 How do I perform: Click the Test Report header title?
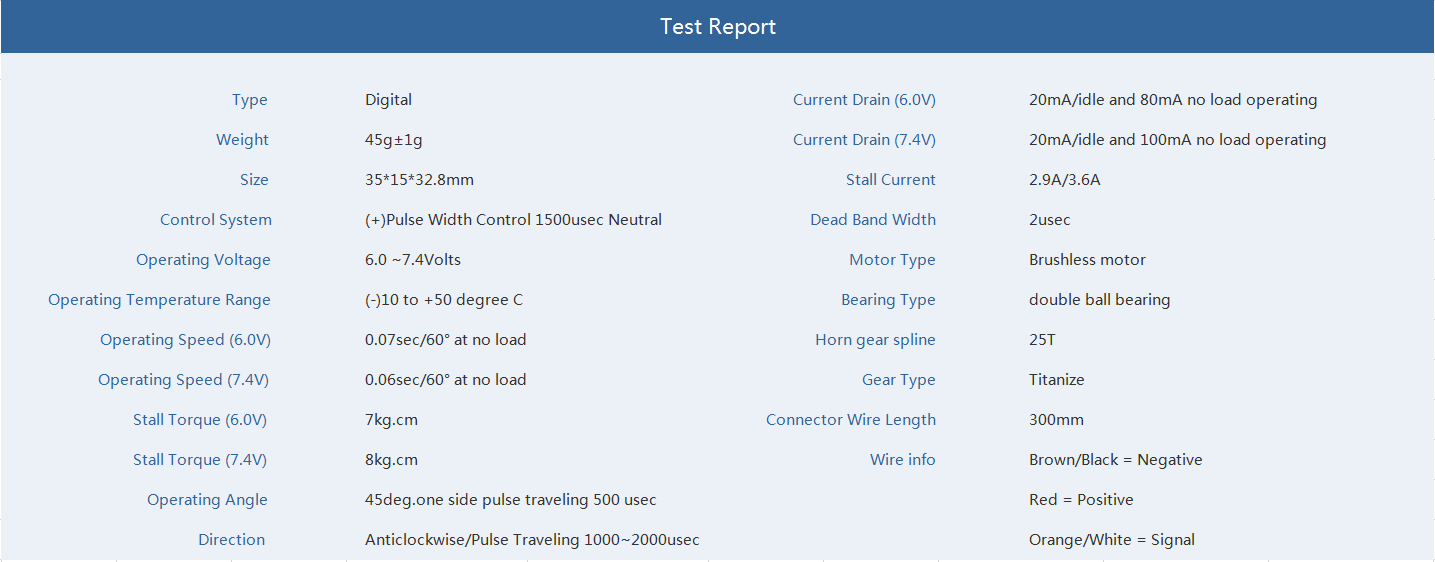pyautogui.click(x=718, y=27)
